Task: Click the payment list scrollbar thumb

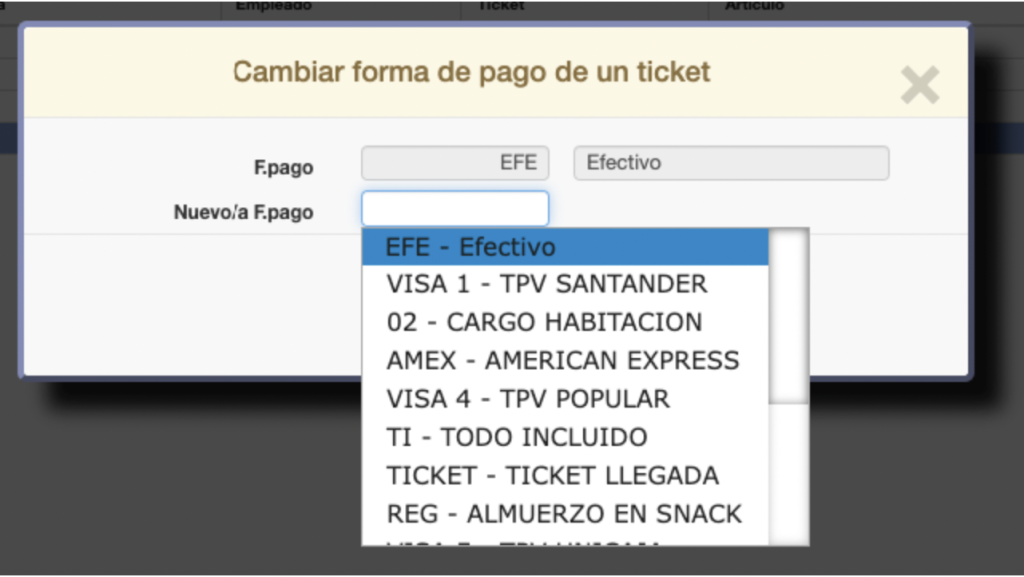Action: [x=789, y=316]
